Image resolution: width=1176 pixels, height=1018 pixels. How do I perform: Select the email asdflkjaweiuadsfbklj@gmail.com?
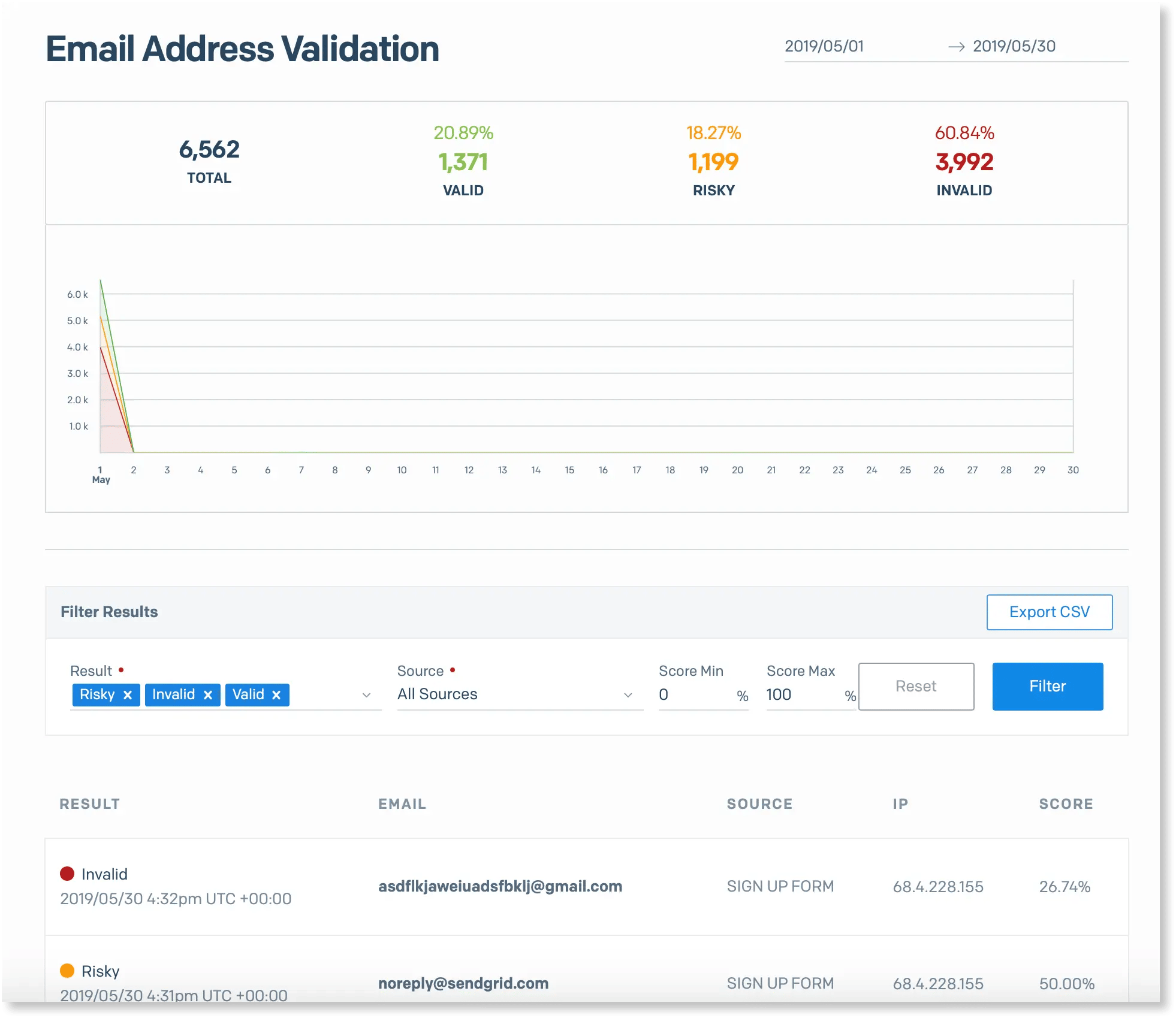point(500,886)
